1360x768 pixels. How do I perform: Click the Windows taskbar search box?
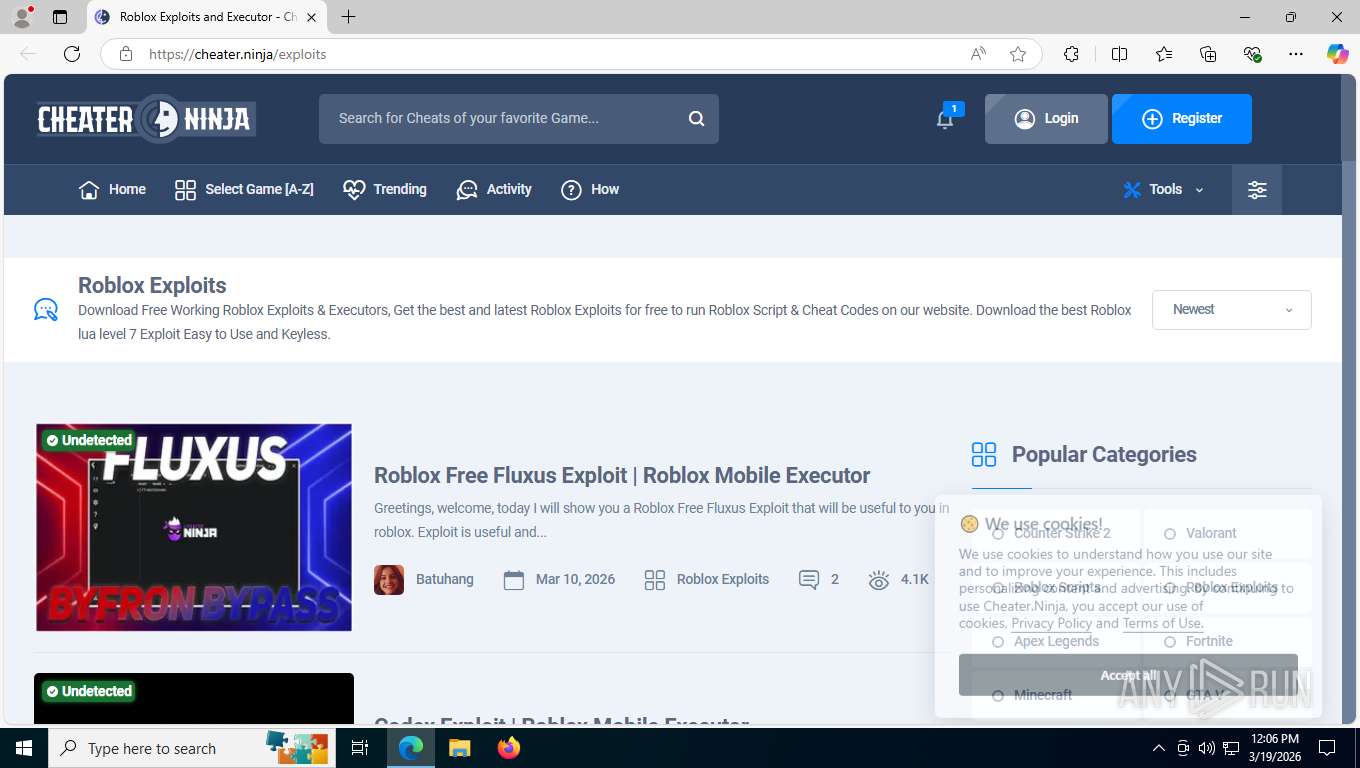(190, 748)
